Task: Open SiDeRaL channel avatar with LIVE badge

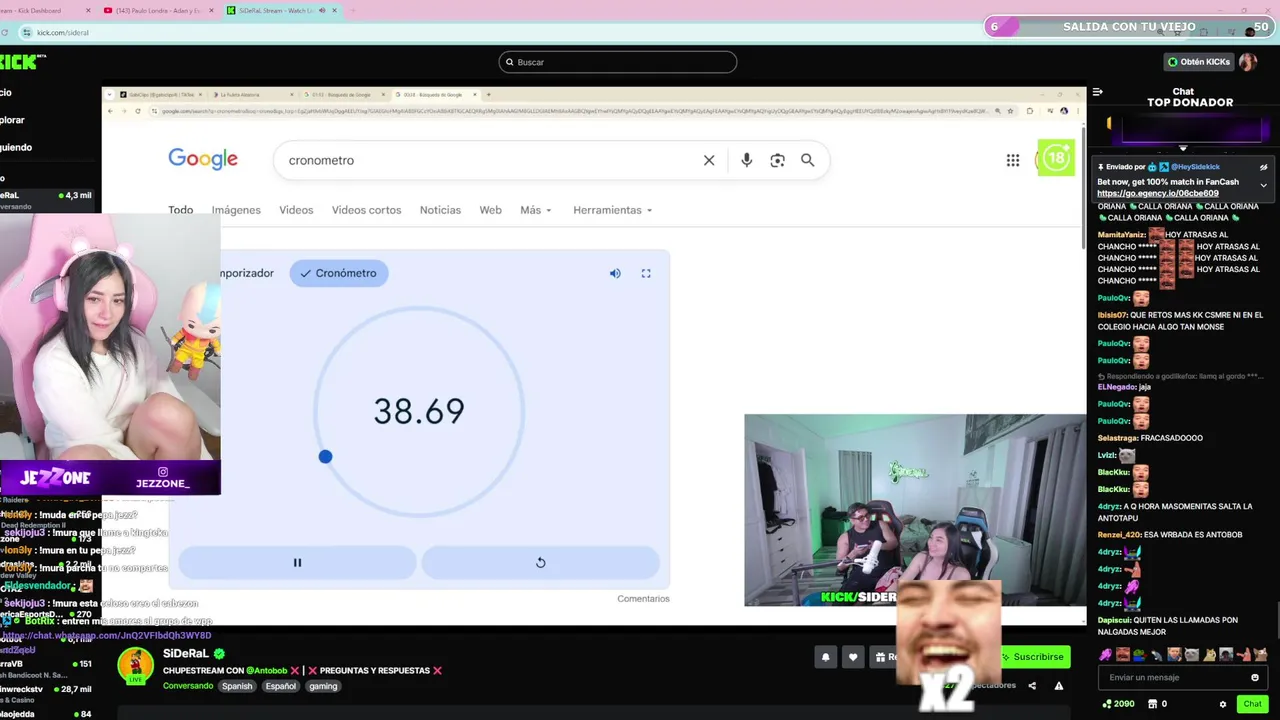Action: 135,665
